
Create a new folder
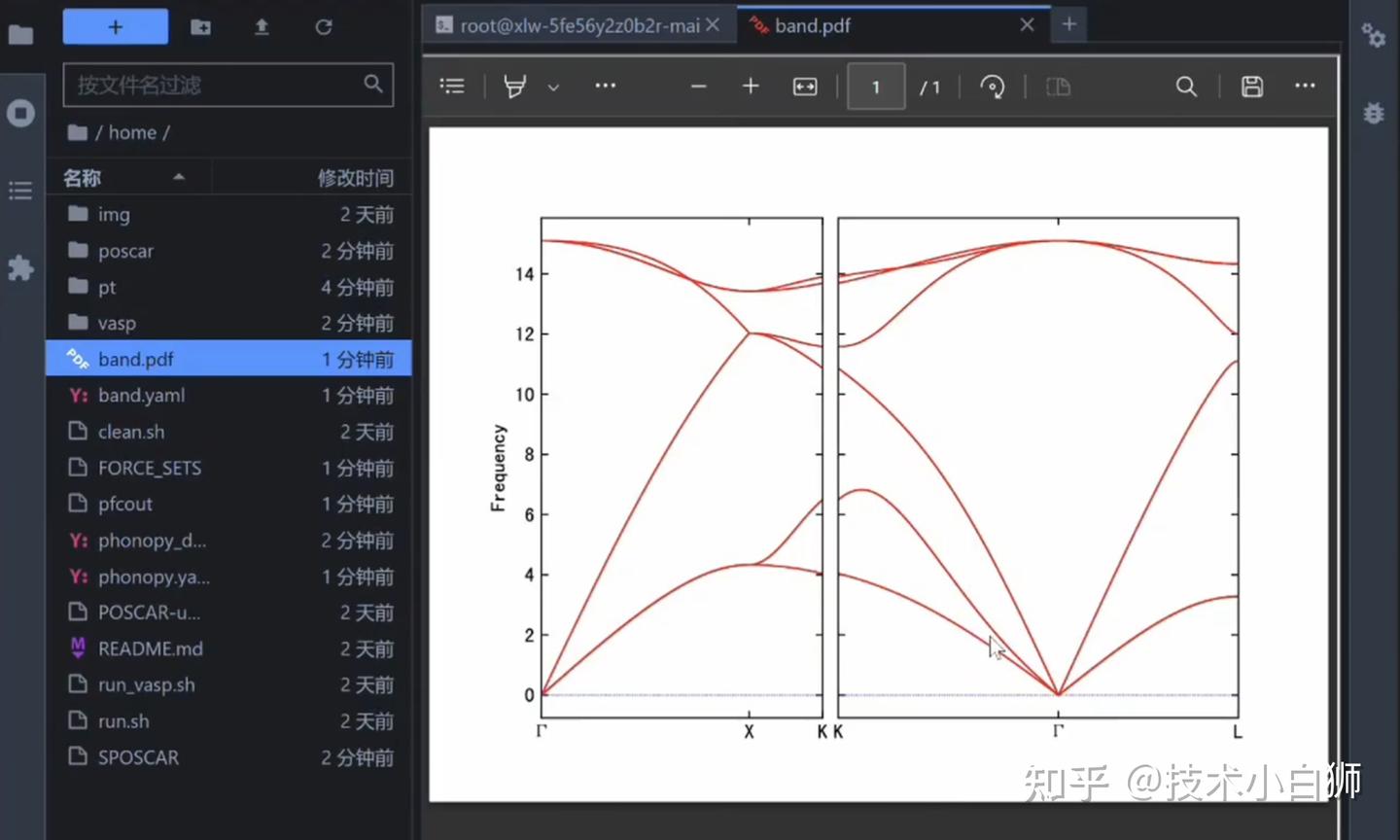pos(200,27)
